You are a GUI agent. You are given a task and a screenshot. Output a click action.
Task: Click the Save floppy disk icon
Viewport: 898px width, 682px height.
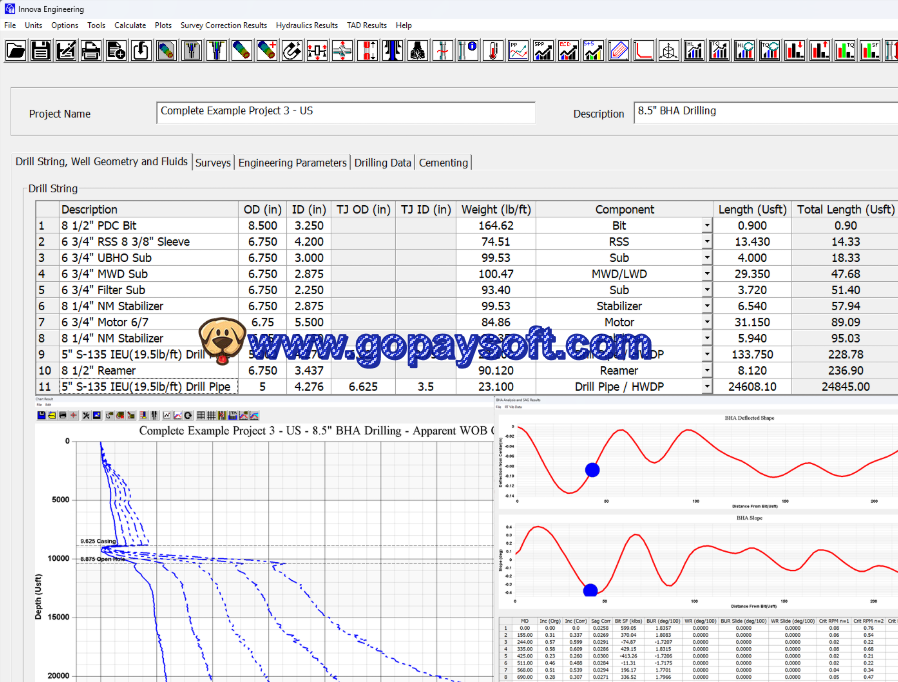coord(41,50)
